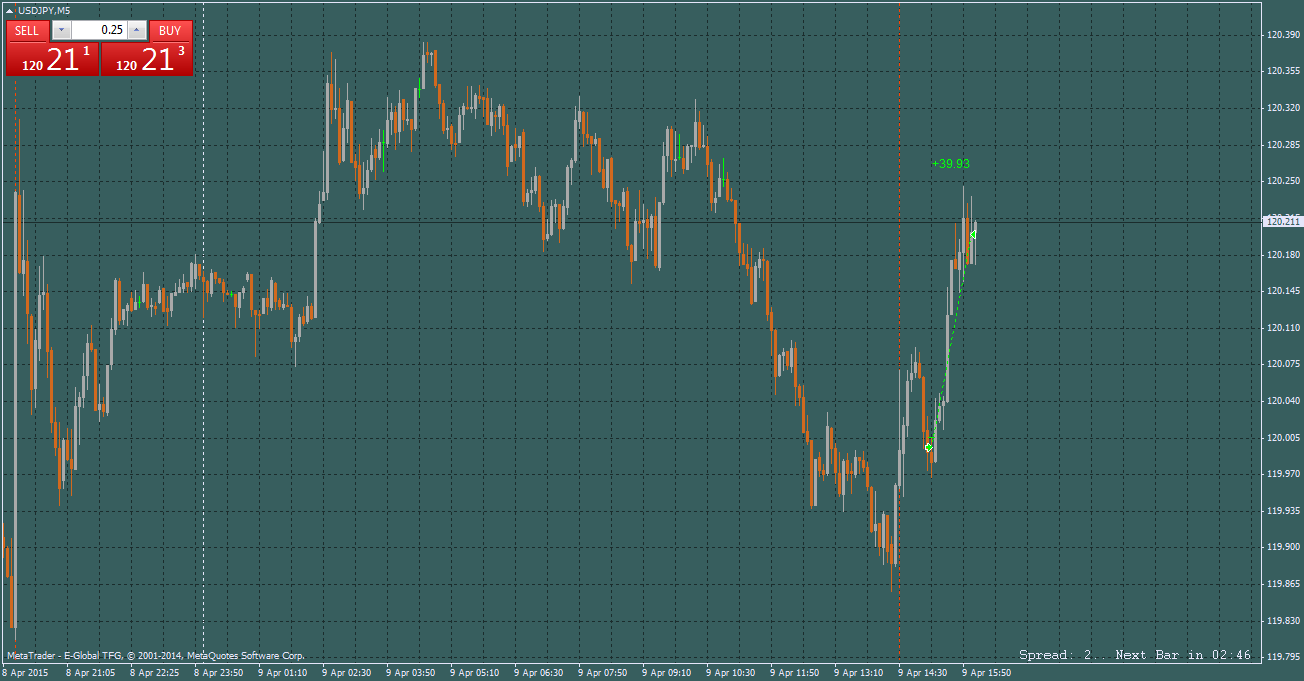Click the 9 Apr 09:10 time label
1304x681 pixels.
pos(666,673)
